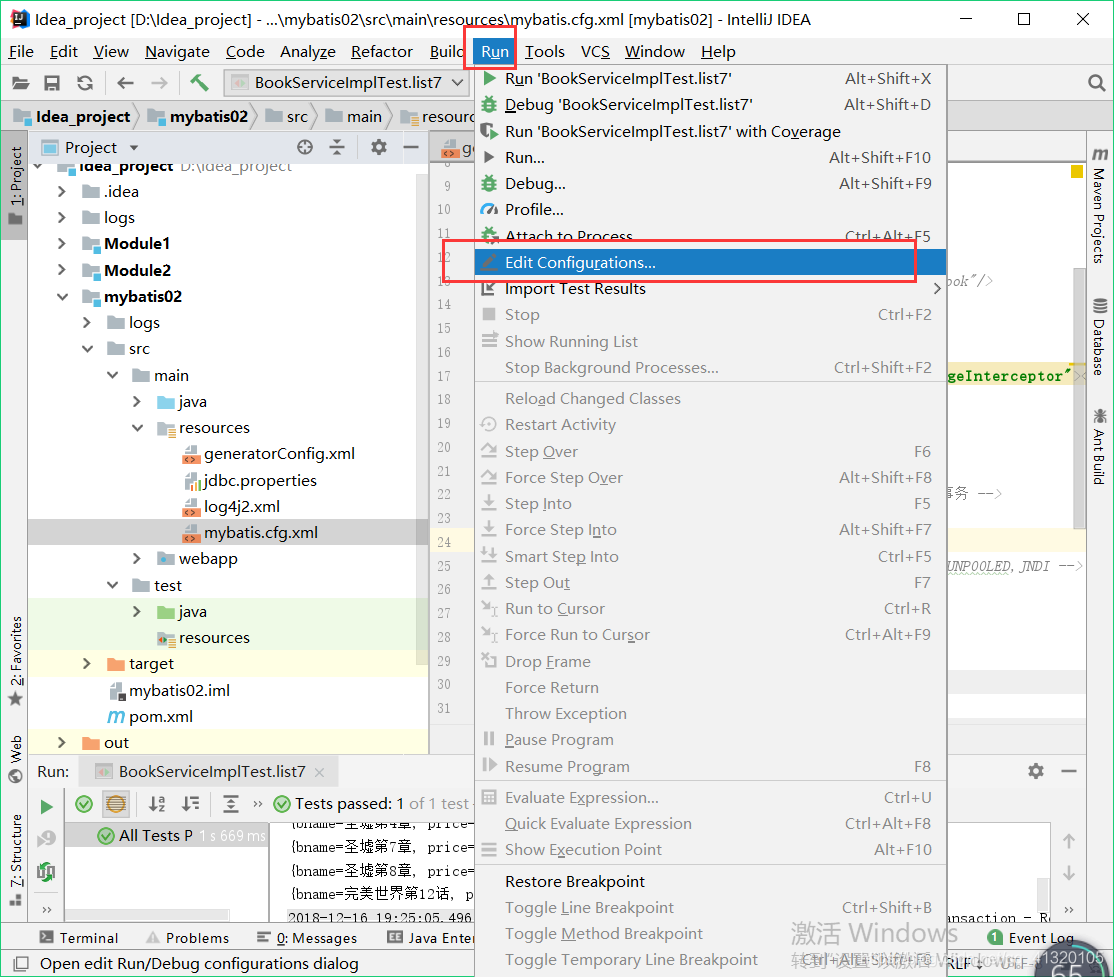Click the Open folder toolbar icon
This screenshot has height=977, width=1114.
21,83
